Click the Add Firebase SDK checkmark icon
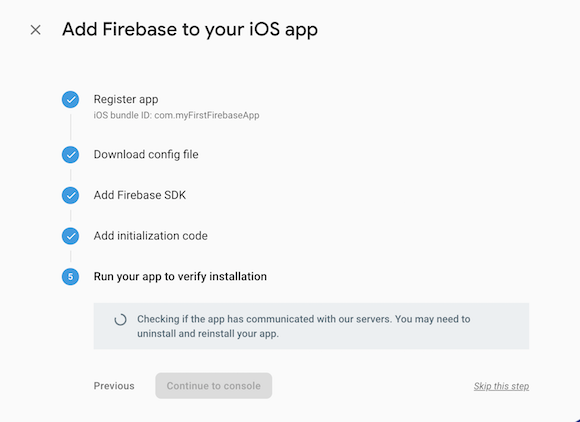580x422 pixels. coord(70,195)
